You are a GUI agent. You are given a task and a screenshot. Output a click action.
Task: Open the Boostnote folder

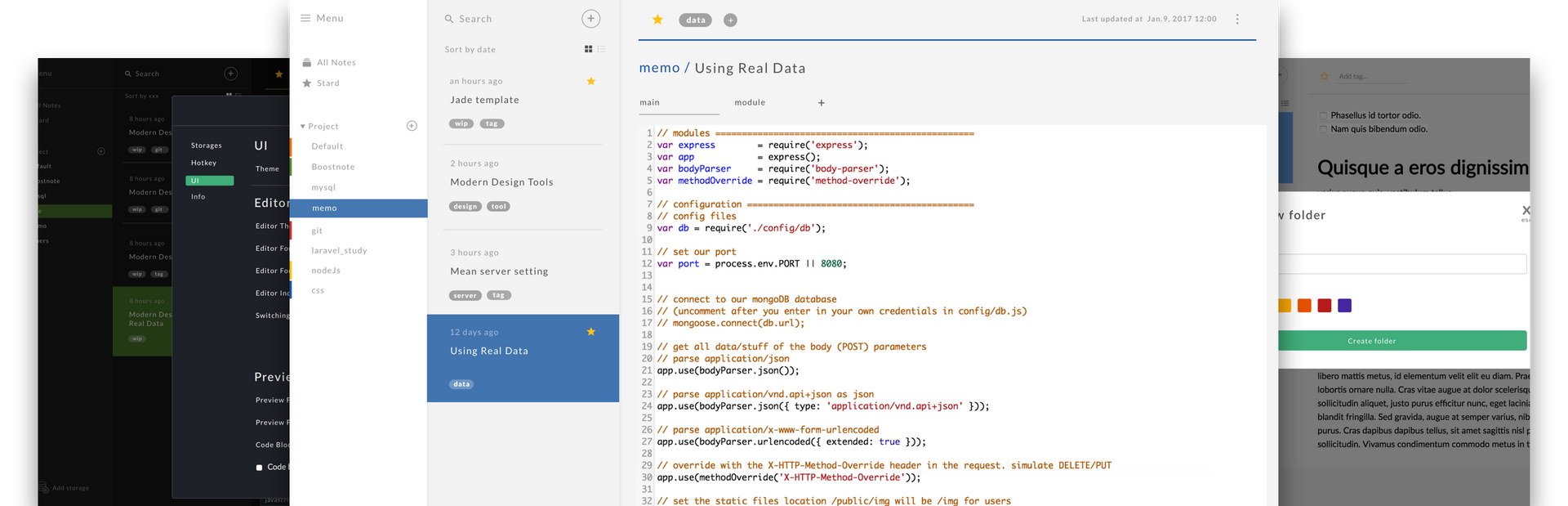coord(333,167)
